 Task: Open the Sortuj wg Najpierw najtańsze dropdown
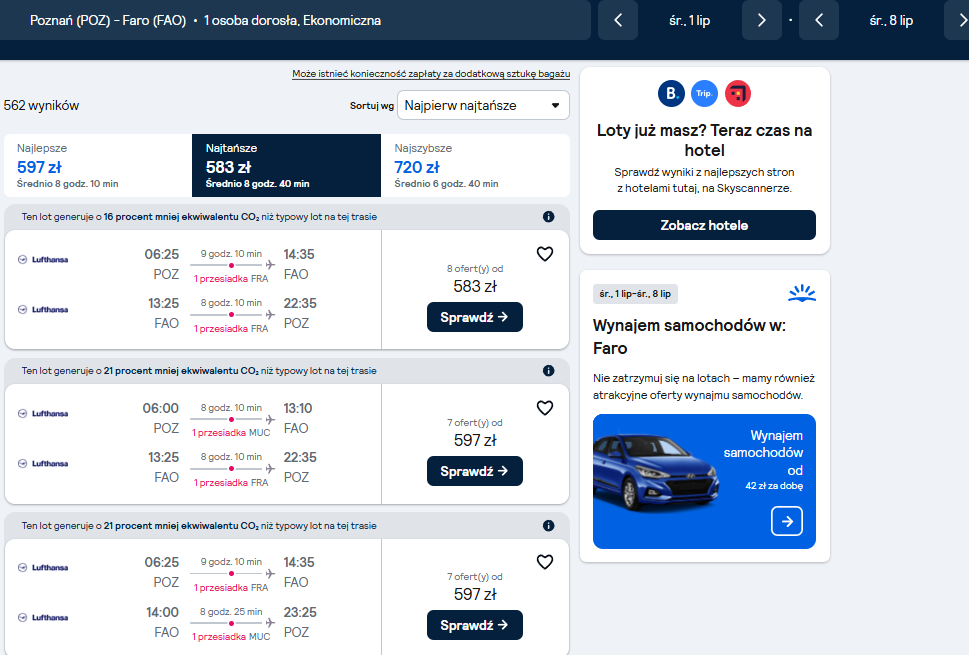[x=483, y=106]
